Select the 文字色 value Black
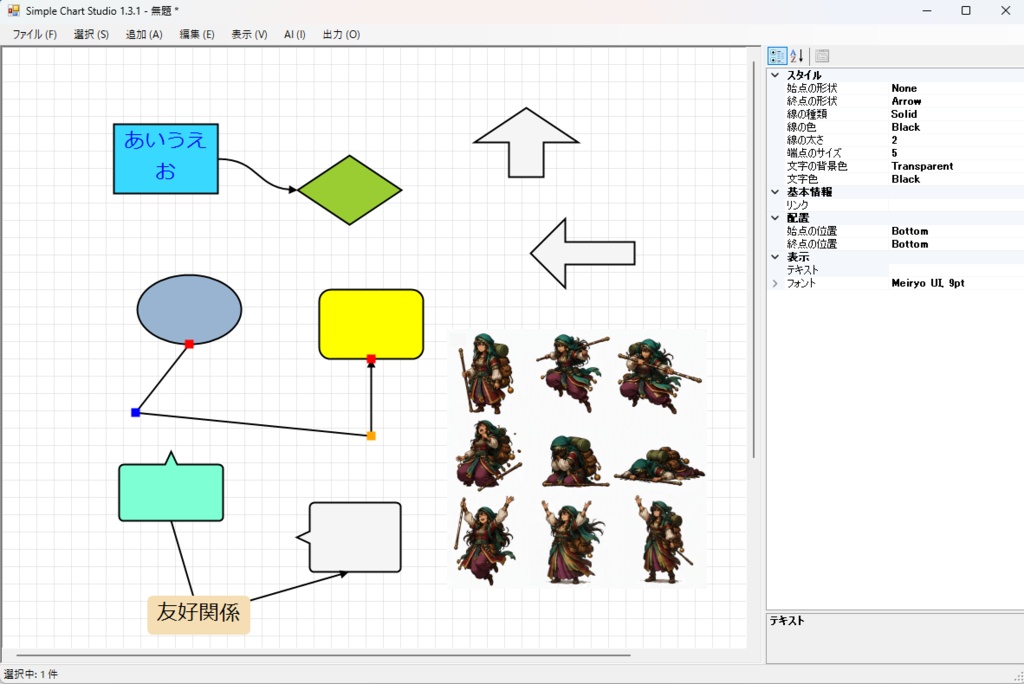 (956, 179)
